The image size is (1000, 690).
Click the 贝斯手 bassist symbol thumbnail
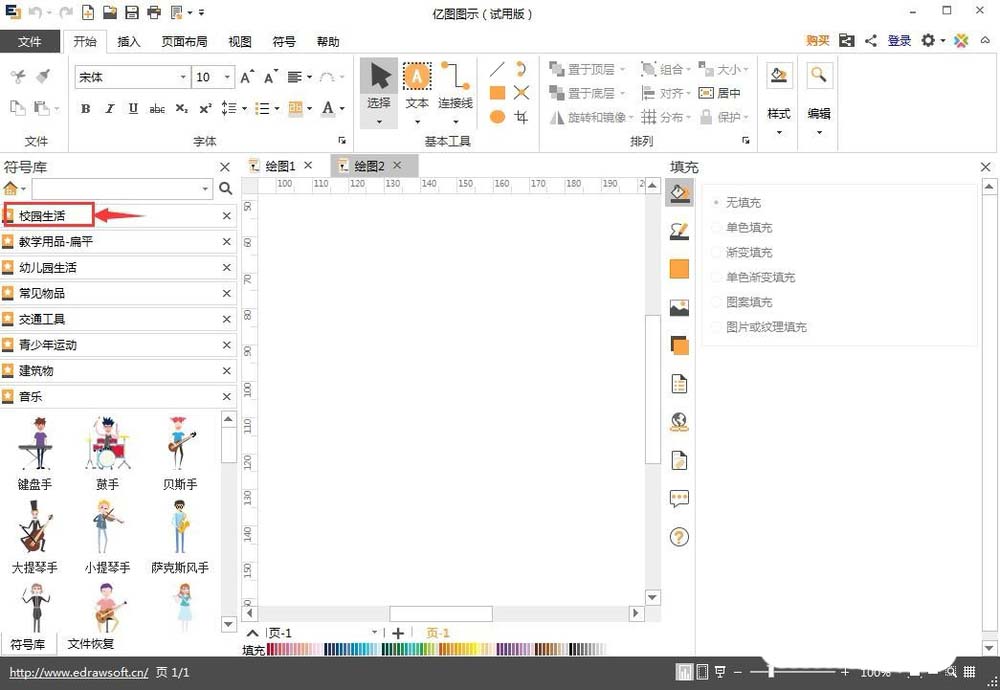click(179, 446)
